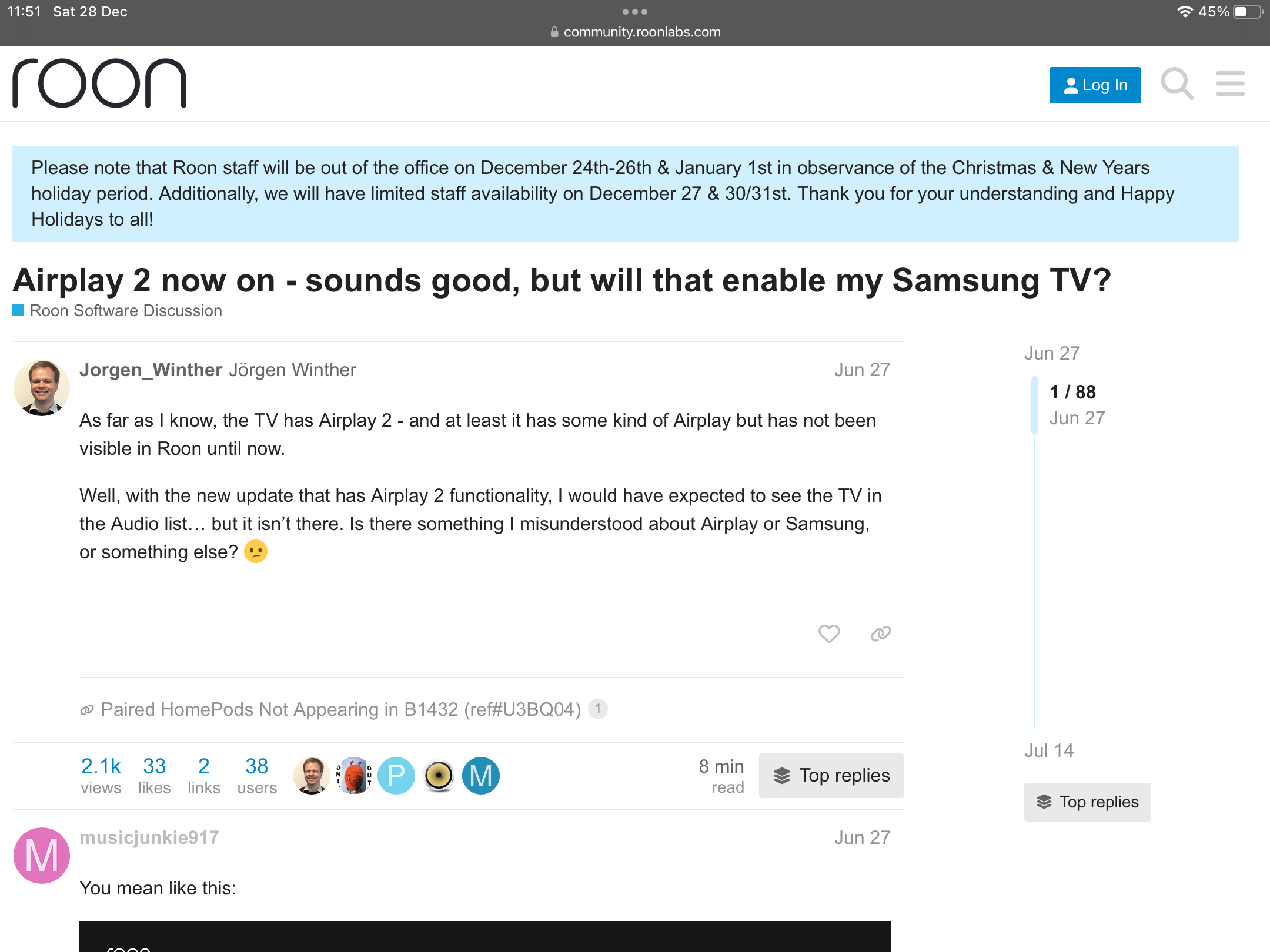Open the topic title about Samsung TV
The image size is (1270, 952).
point(562,280)
